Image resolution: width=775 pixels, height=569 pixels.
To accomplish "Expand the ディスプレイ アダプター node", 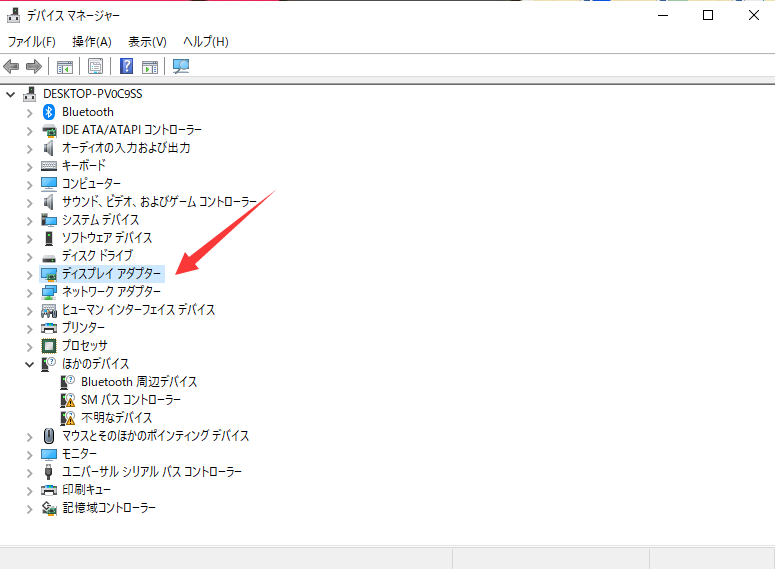I will point(29,274).
